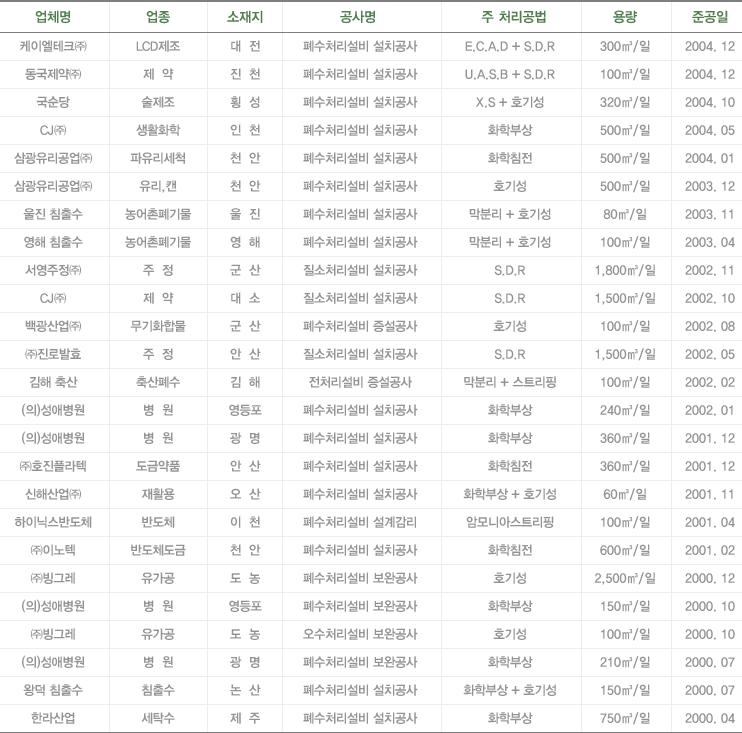Click the 소재지 column header
The width and height of the screenshot is (742, 733).
tap(245, 17)
